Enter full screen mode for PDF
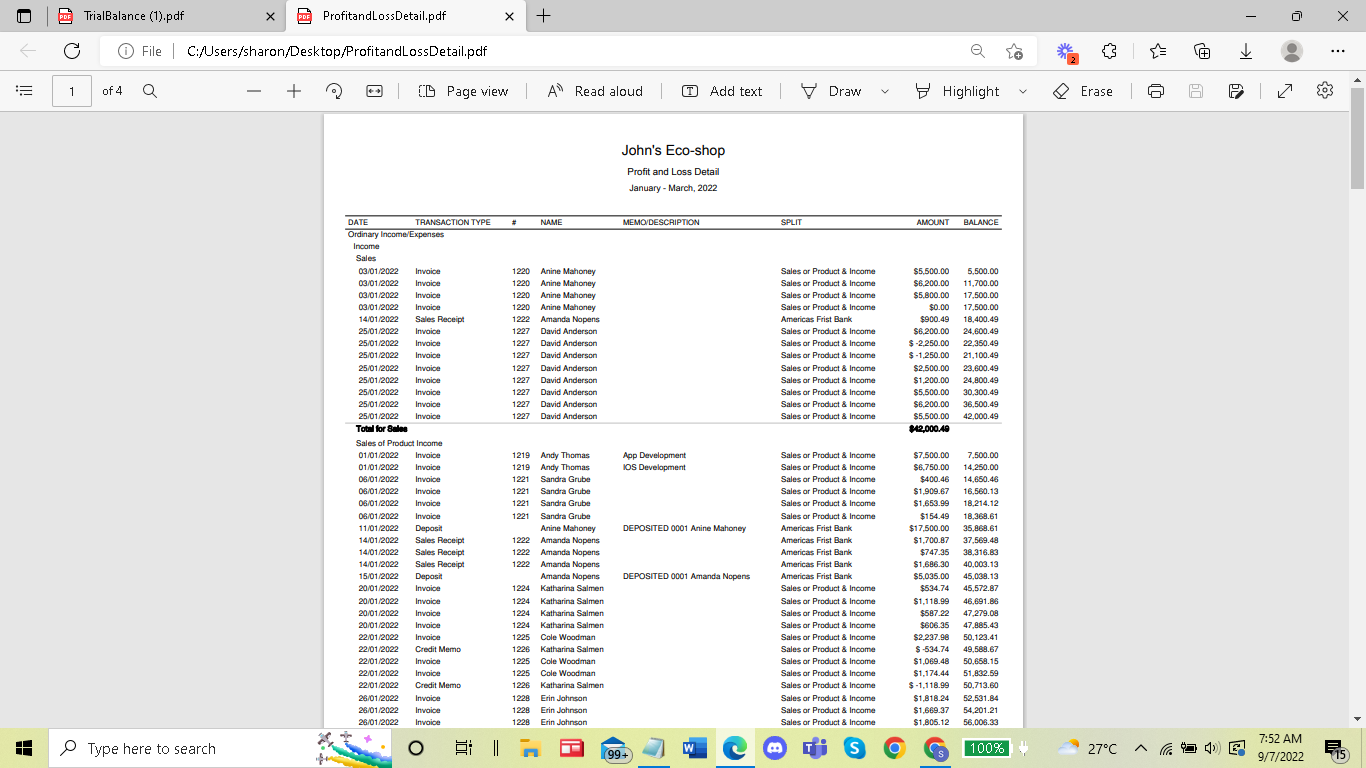The height and width of the screenshot is (768, 1366). click(1285, 91)
